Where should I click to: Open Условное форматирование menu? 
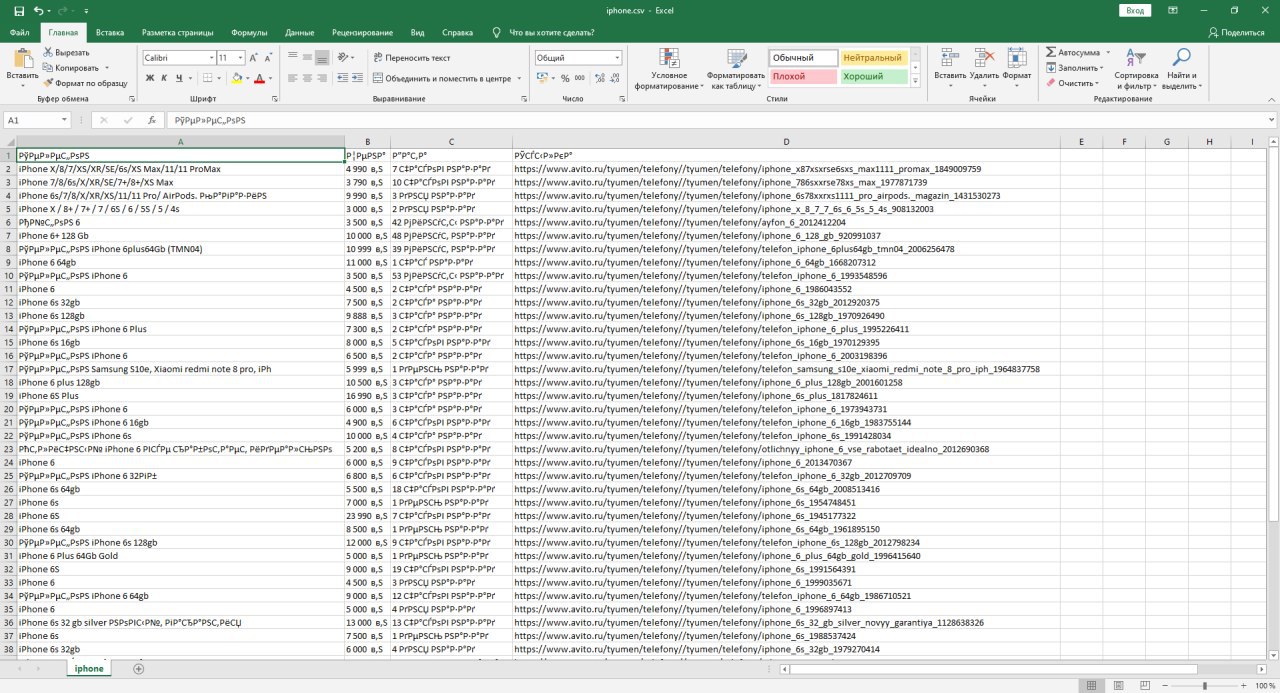click(x=669, y=69)
